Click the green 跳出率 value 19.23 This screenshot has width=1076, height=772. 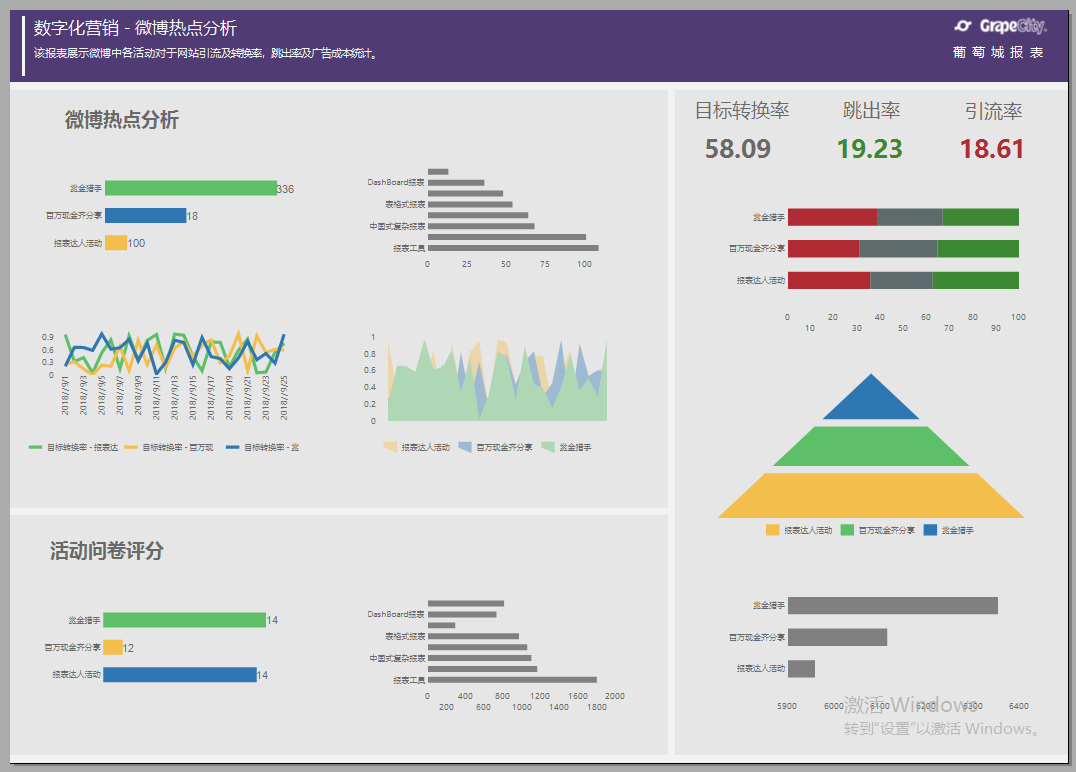tap(869, 149)
